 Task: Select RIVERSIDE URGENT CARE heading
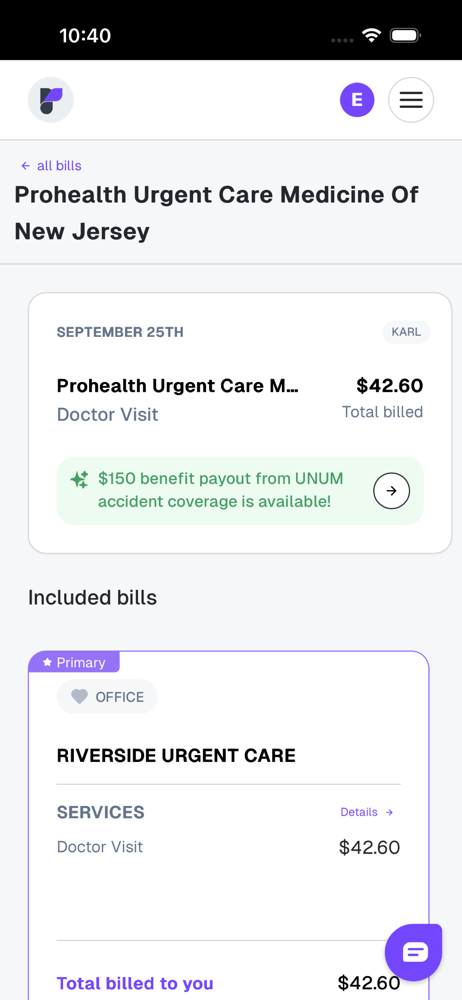[x=176, y=756]
